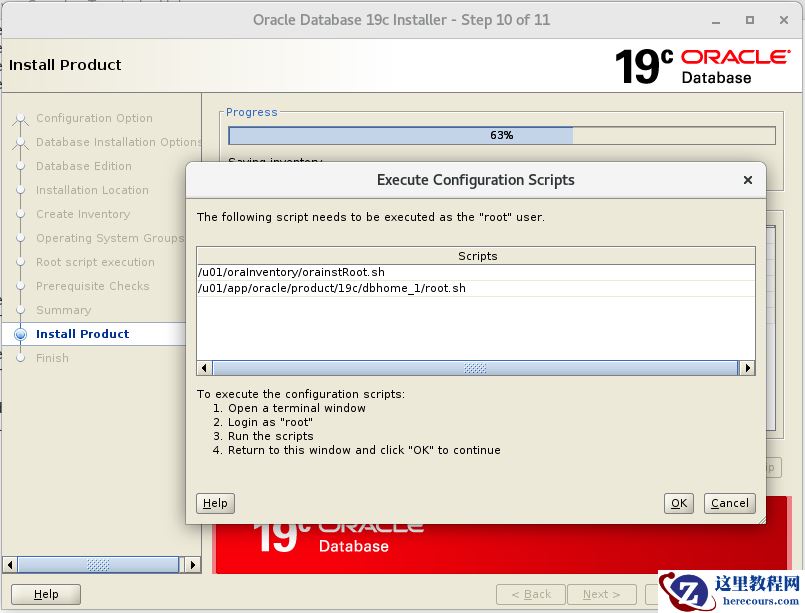
Task: Select the Root script execution step
Action: pyautogui.click(x=95, y=262)
